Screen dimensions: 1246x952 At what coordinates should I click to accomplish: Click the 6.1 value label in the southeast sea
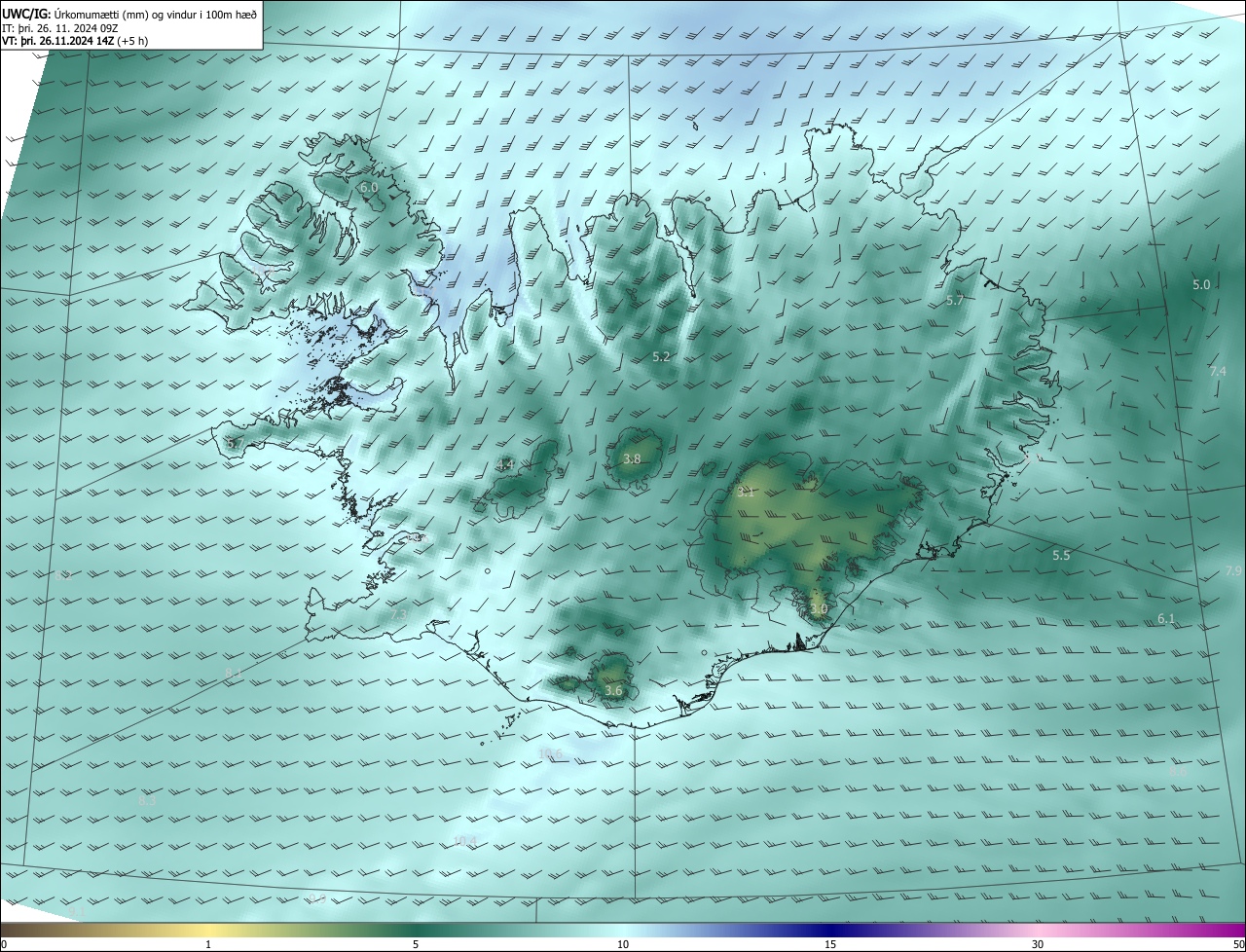(x=1166, y=619)
